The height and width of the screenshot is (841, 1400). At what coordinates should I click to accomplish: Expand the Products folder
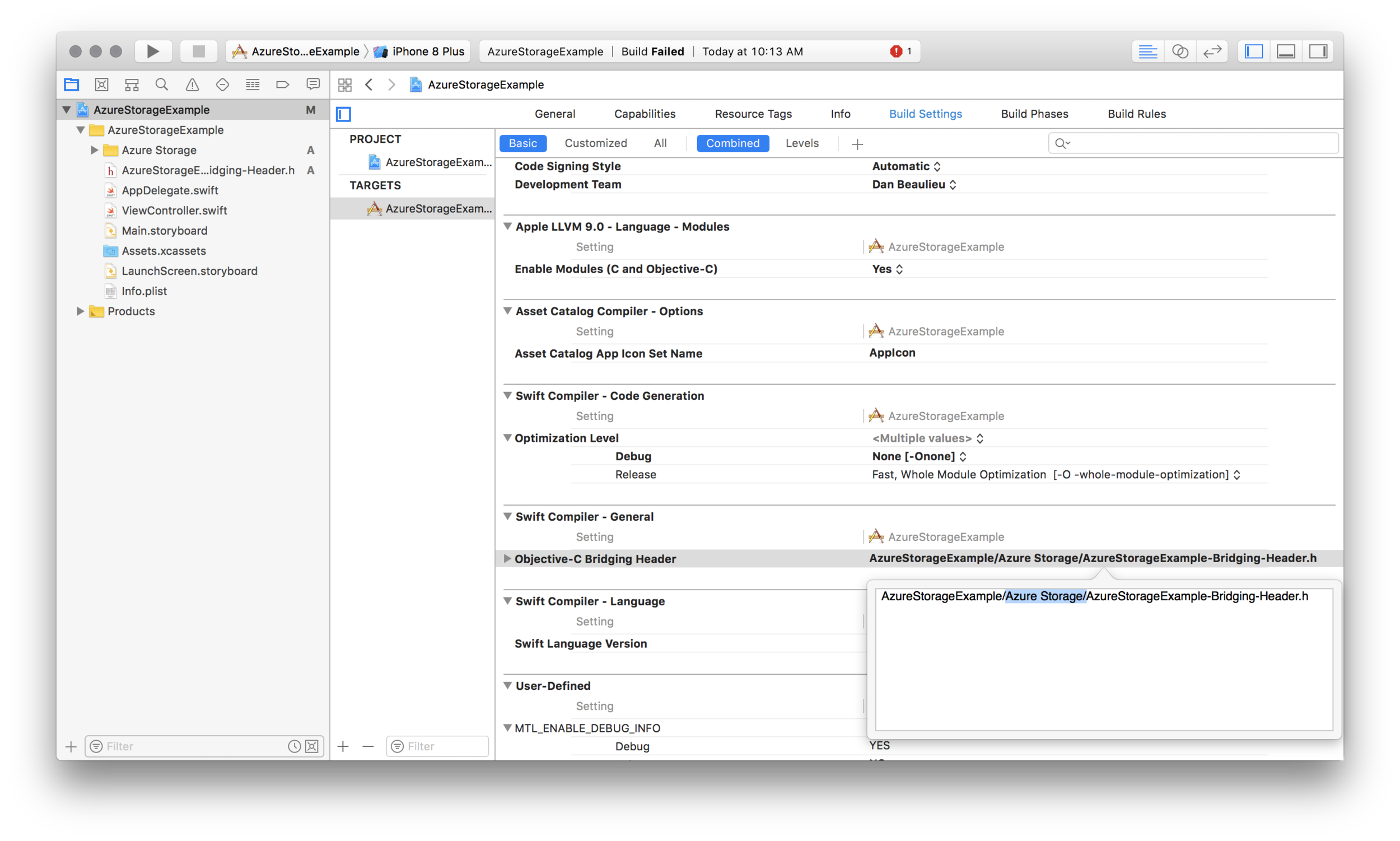tap(80, 311)
